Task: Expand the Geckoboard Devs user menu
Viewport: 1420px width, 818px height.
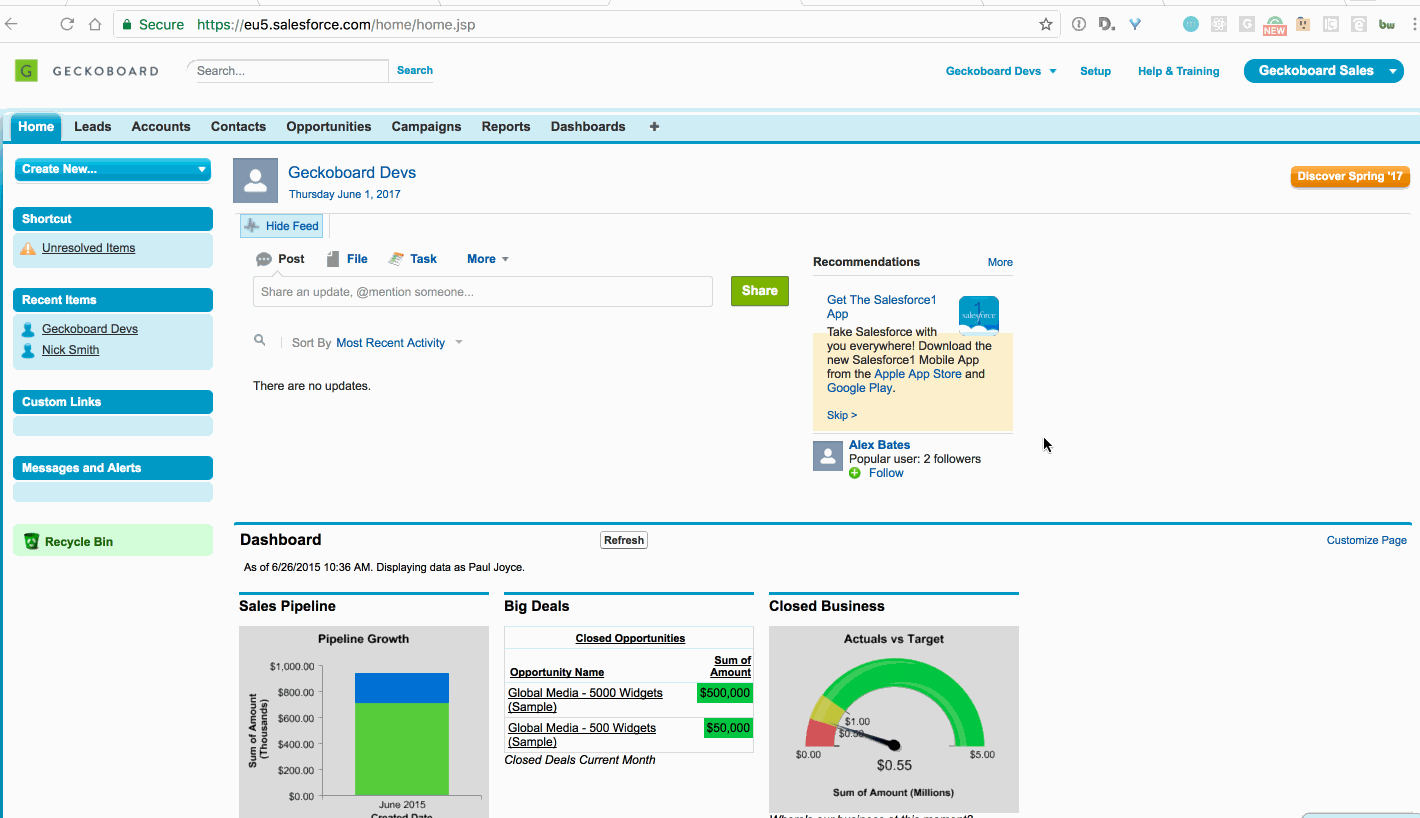Action: (1001, 71)
